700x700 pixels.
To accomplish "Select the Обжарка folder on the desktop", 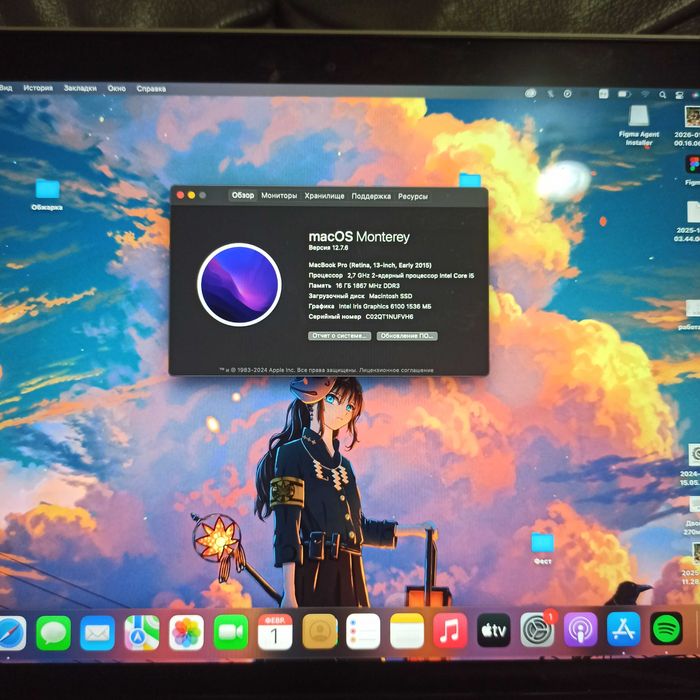I will click(x=47, y=194).
